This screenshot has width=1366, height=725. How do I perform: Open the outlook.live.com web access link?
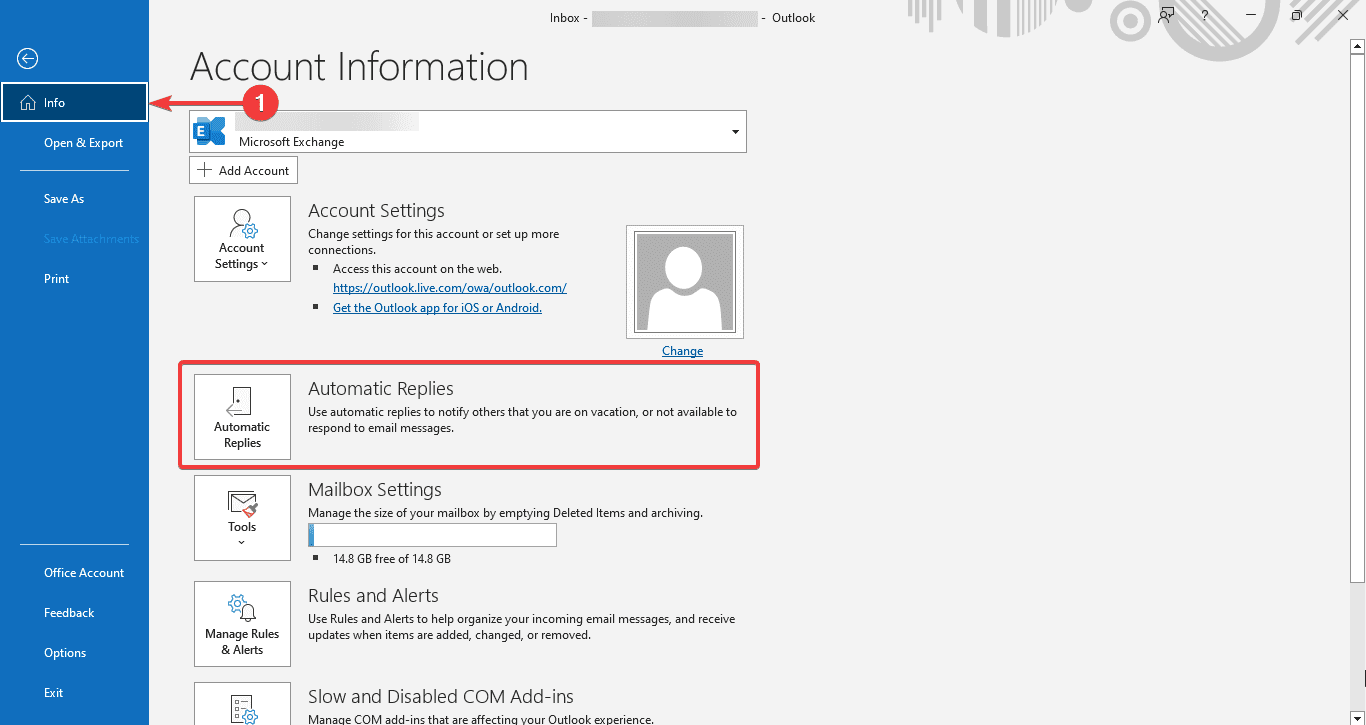pos(449,288)
